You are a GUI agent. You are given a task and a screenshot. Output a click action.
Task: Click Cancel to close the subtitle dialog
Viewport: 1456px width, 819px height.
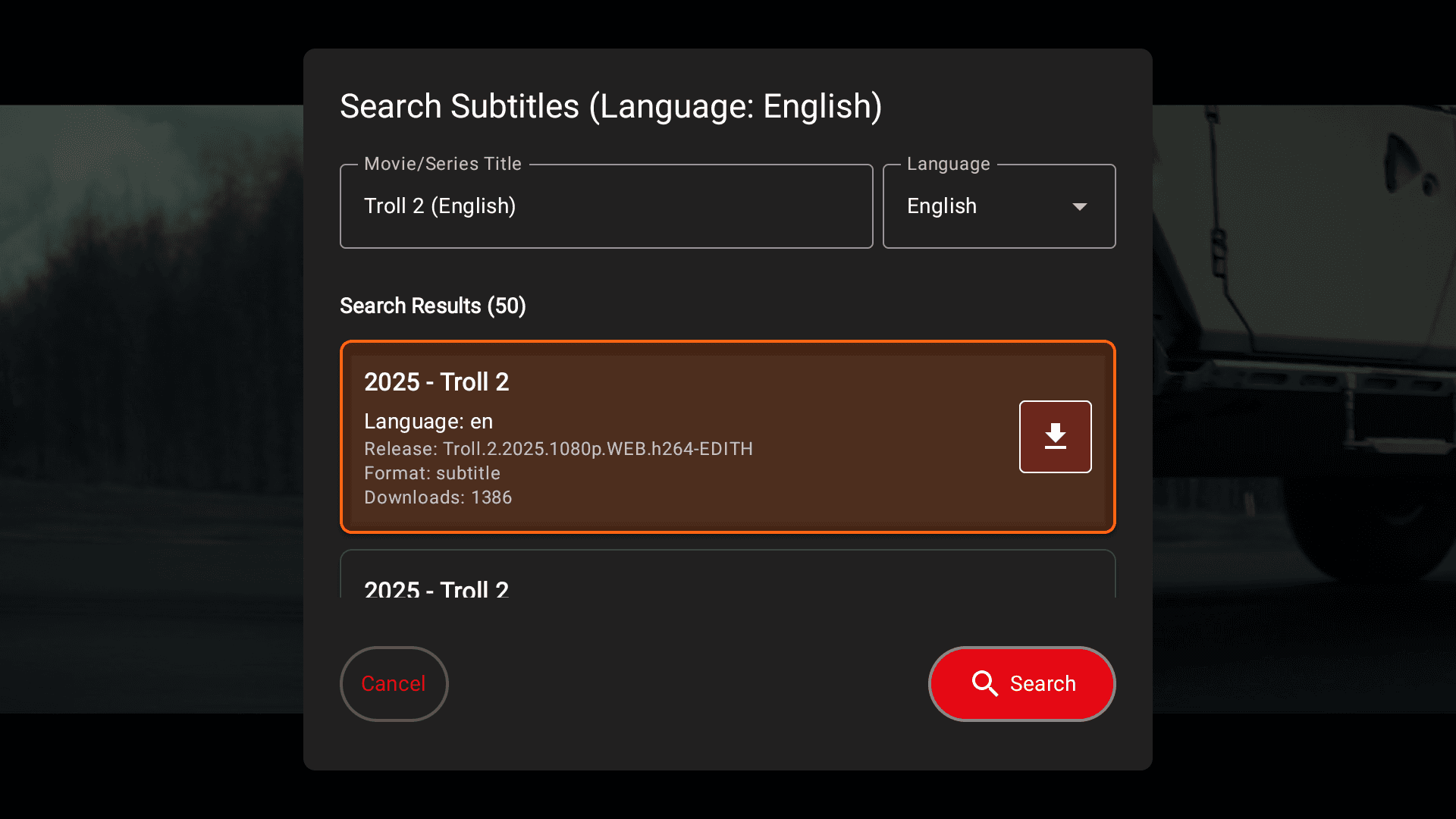(x=394, y=683)
